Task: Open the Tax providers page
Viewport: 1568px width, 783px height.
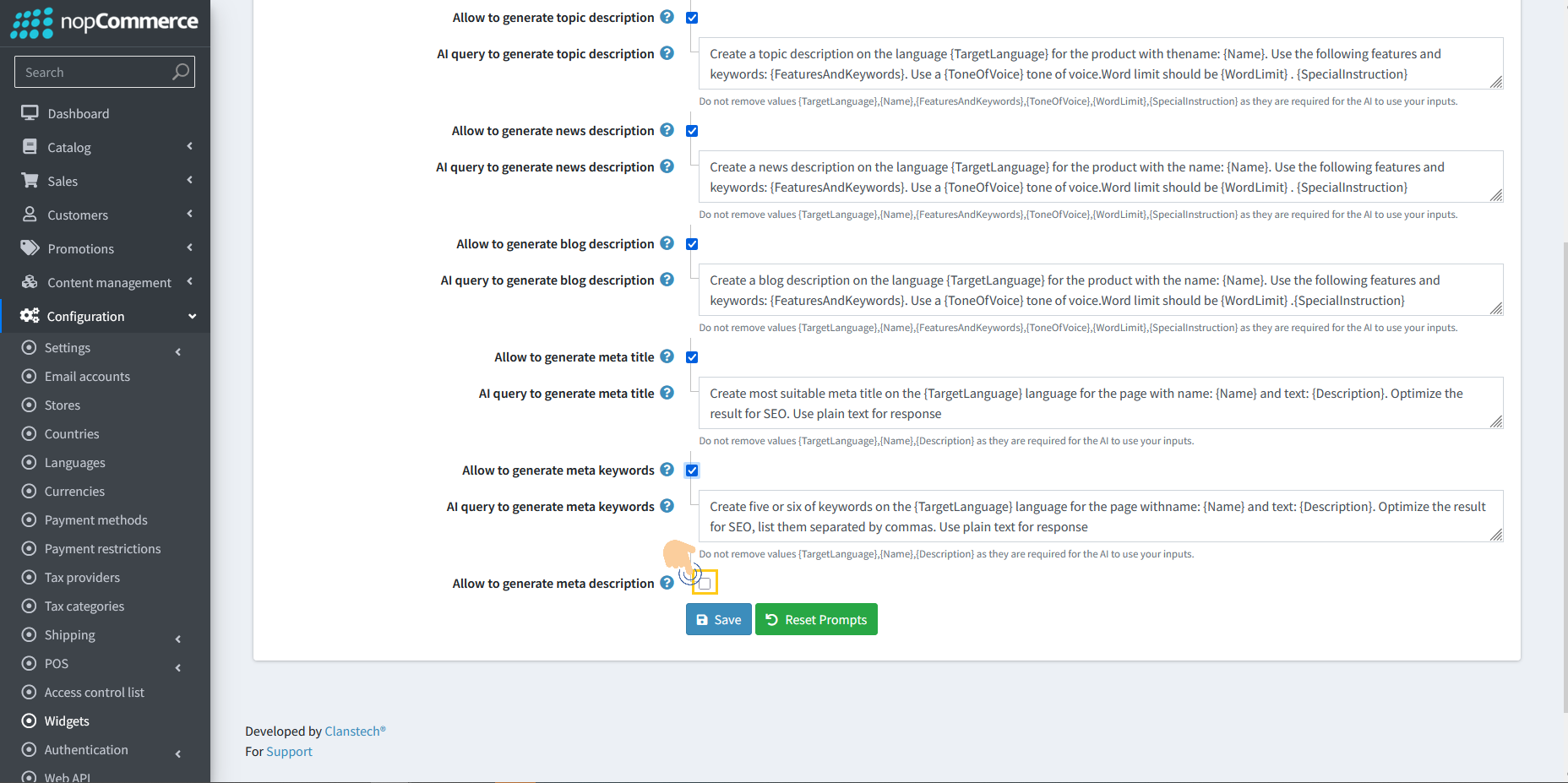Action: pos(81,577)
